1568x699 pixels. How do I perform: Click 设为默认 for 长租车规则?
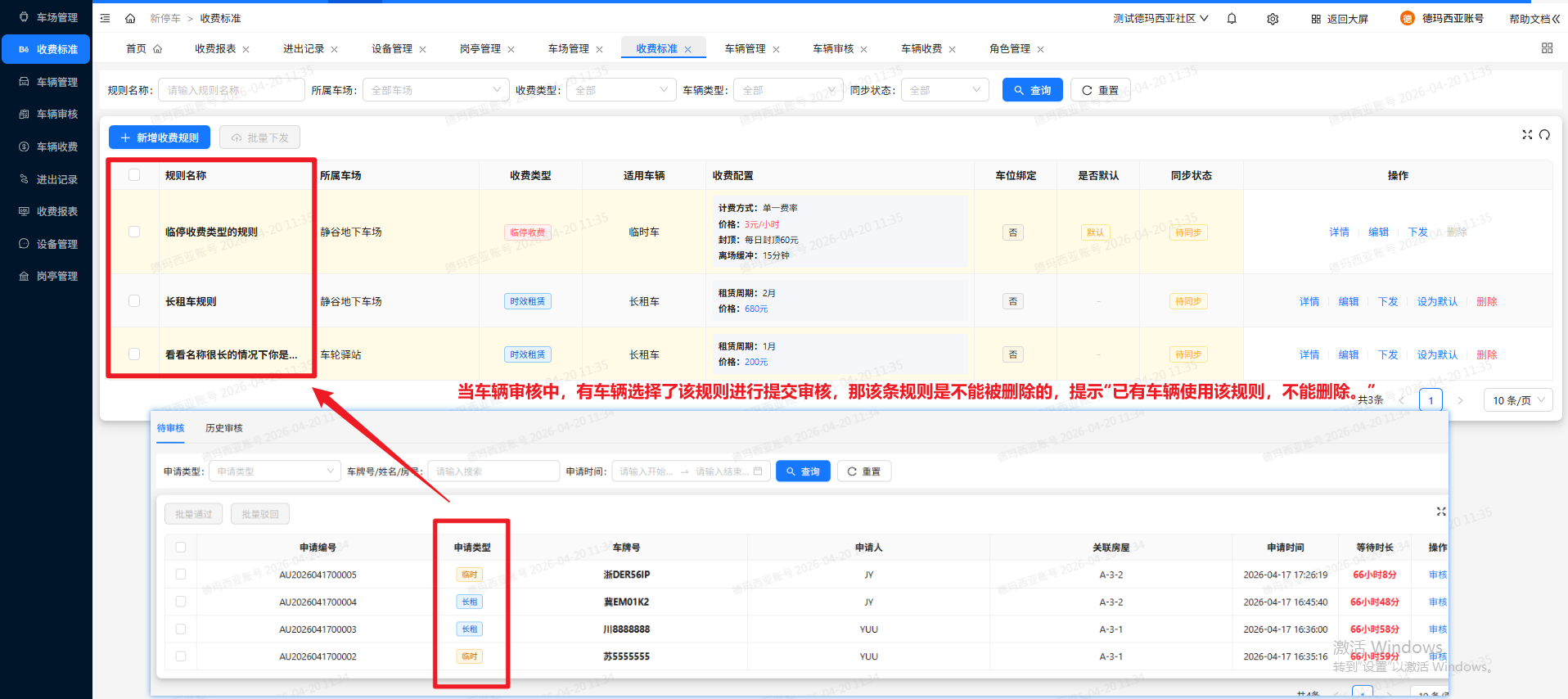click(x=1437, y=301)
